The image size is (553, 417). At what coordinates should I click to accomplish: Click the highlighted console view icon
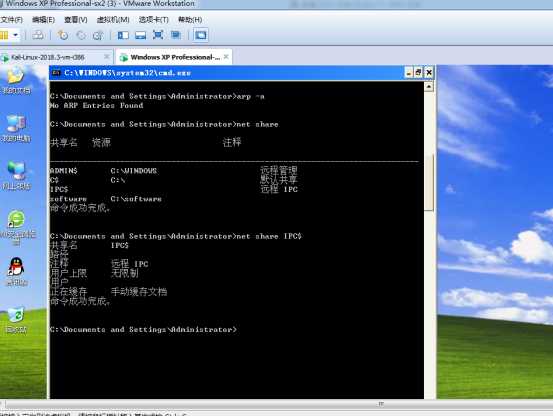click(201, 35)
